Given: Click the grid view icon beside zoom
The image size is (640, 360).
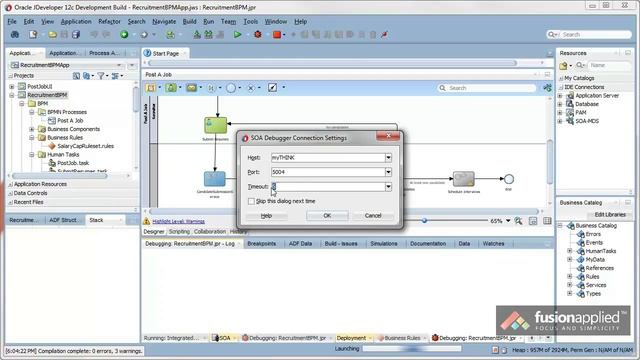Looking at the screenshot, I should click(x=547, y=221).
